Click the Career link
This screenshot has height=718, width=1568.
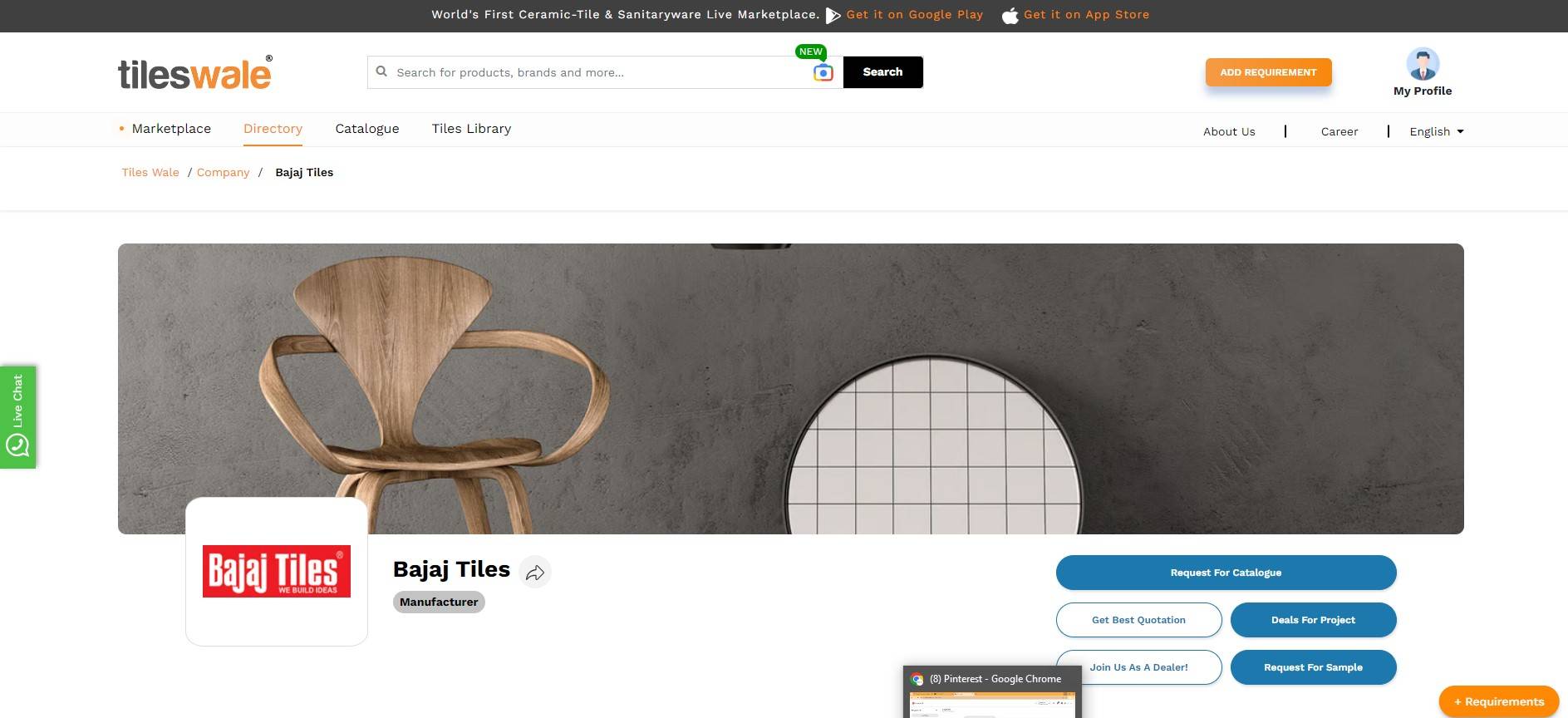pos(1339,131)
